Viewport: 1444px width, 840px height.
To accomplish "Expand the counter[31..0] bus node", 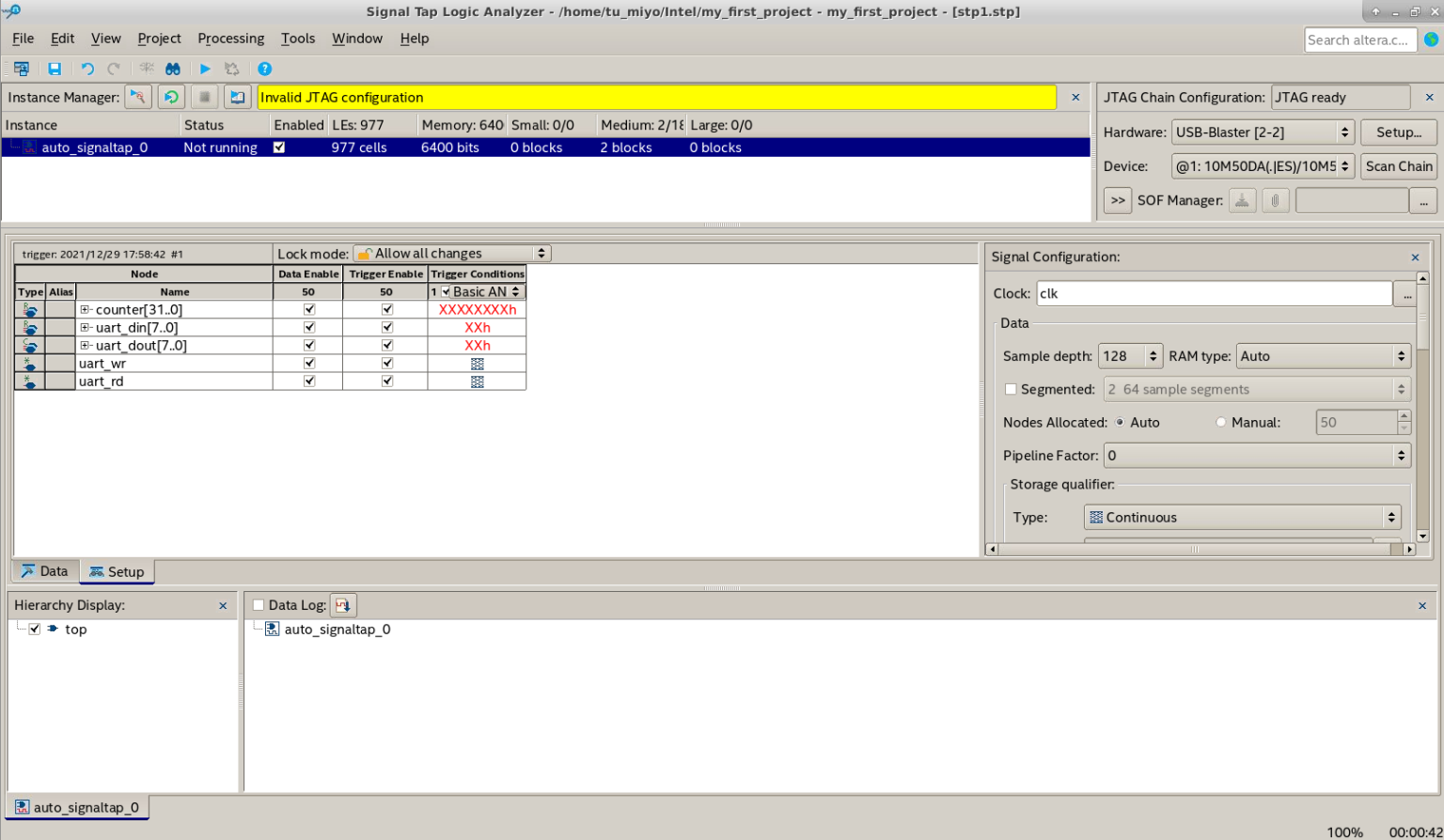I will coord(85,309).
